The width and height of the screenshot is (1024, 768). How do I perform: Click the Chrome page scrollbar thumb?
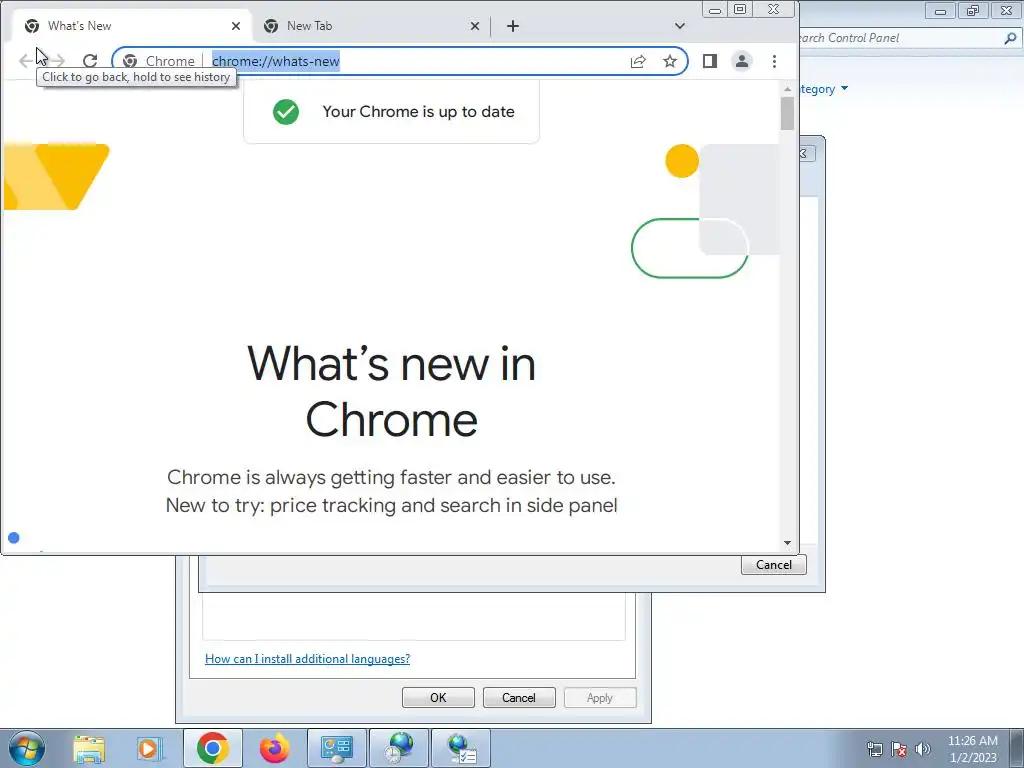[x=787, y=114]
